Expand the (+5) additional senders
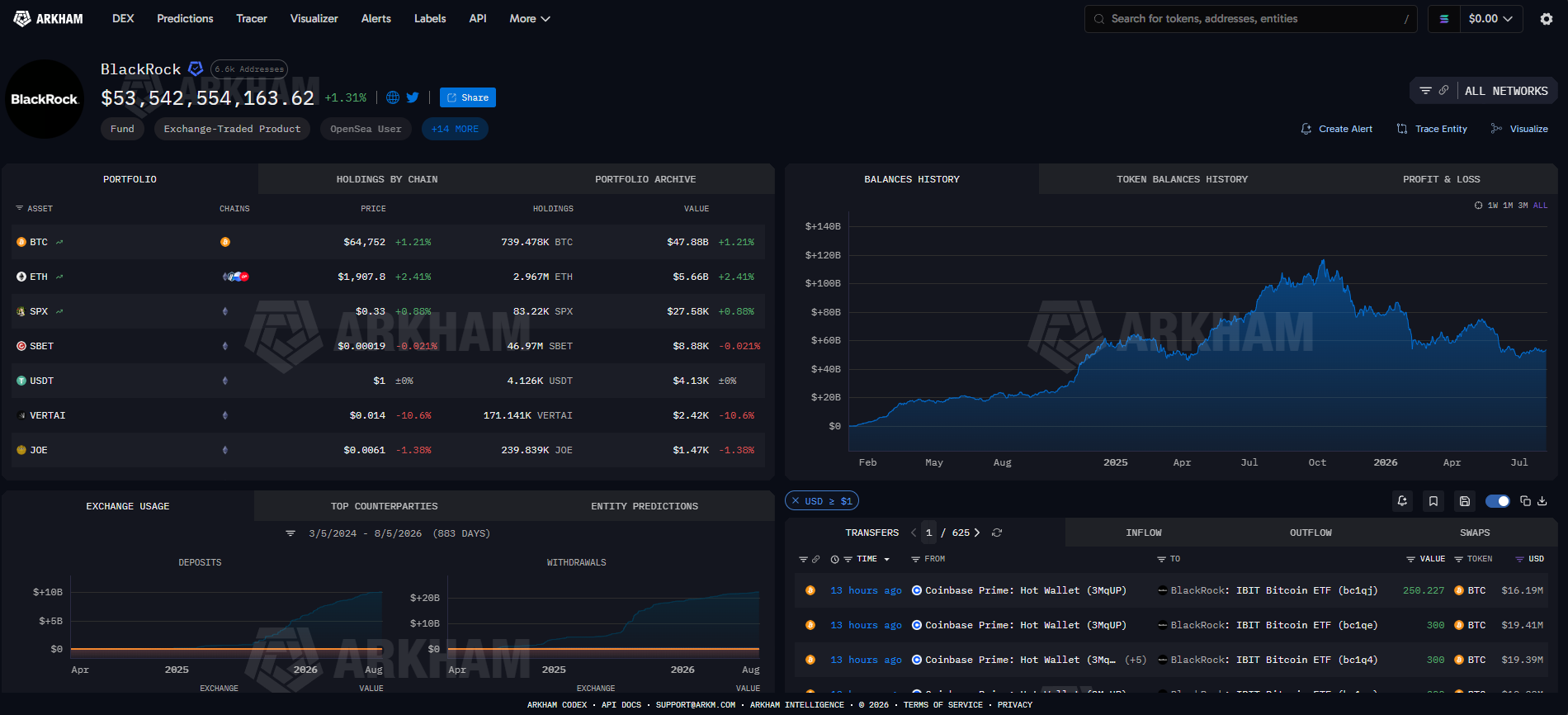 click(1136, 660)
